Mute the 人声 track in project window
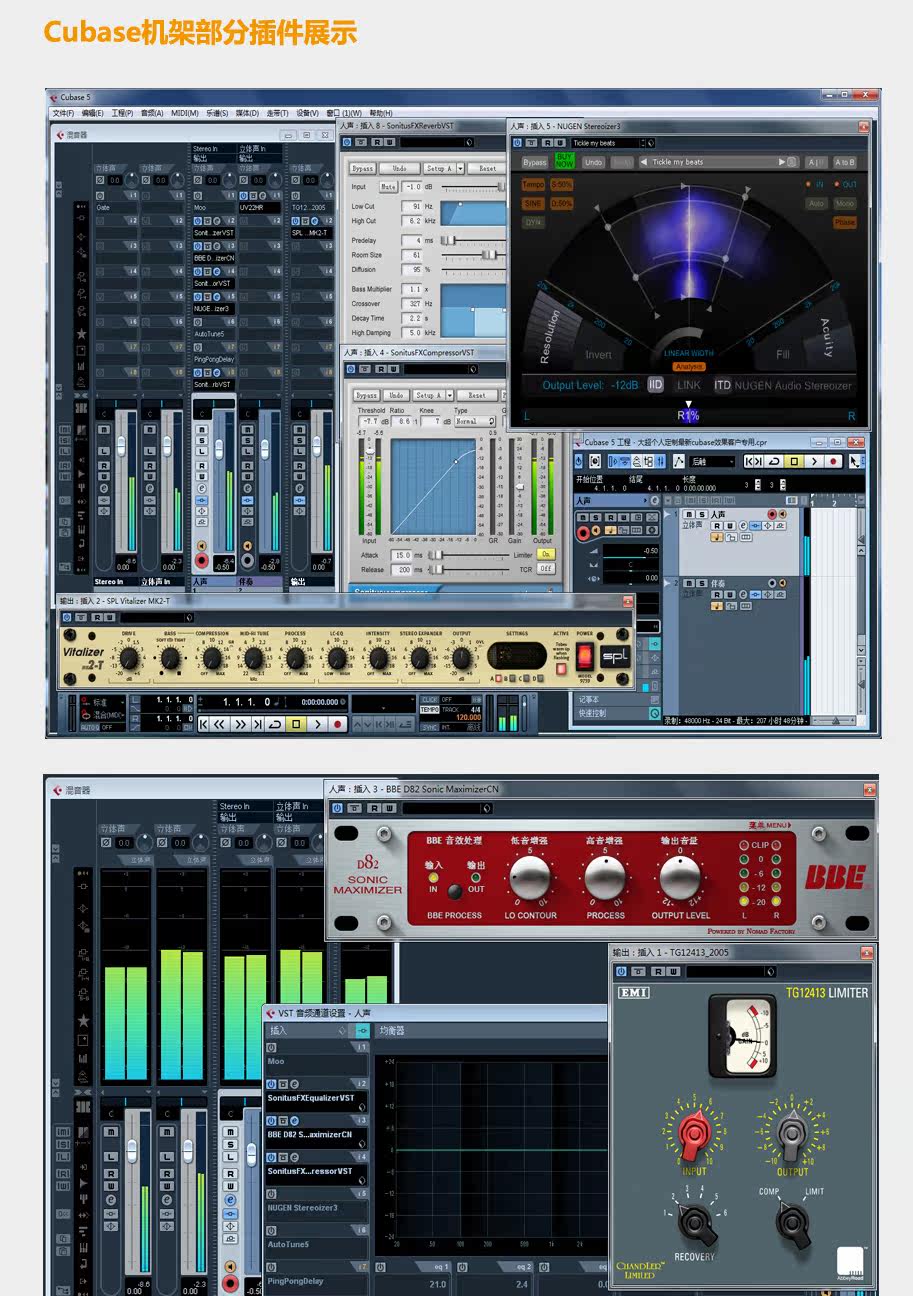The image size is (913, 1296). (x=688, y=515)
